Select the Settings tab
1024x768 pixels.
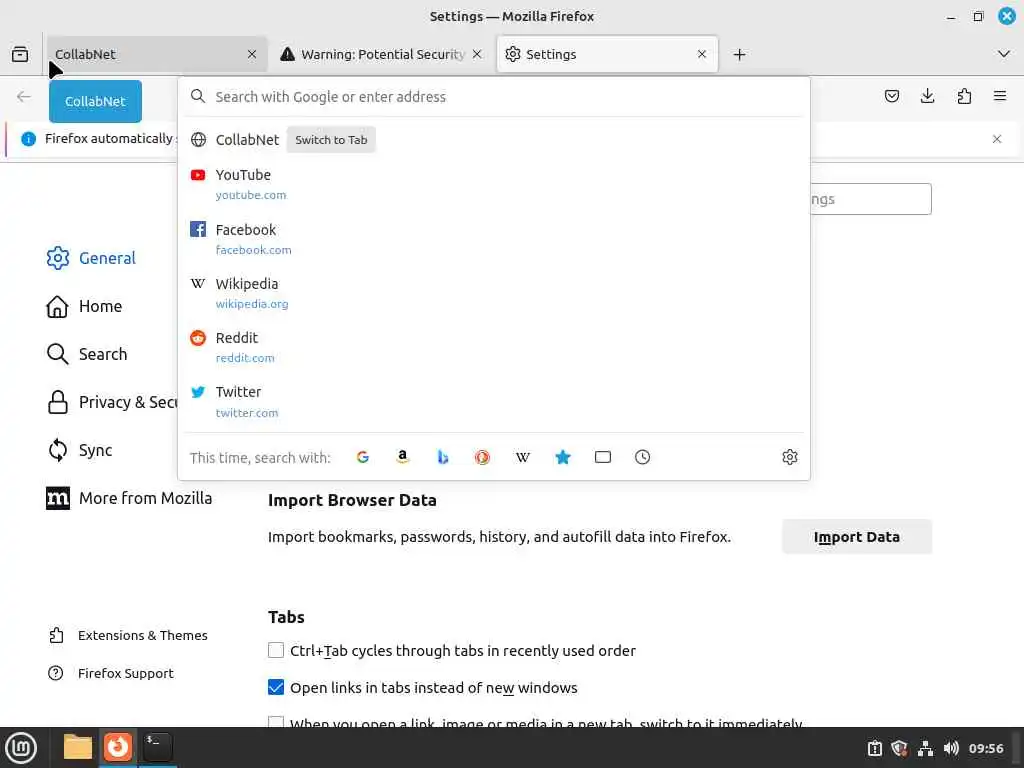click(607, 54)
